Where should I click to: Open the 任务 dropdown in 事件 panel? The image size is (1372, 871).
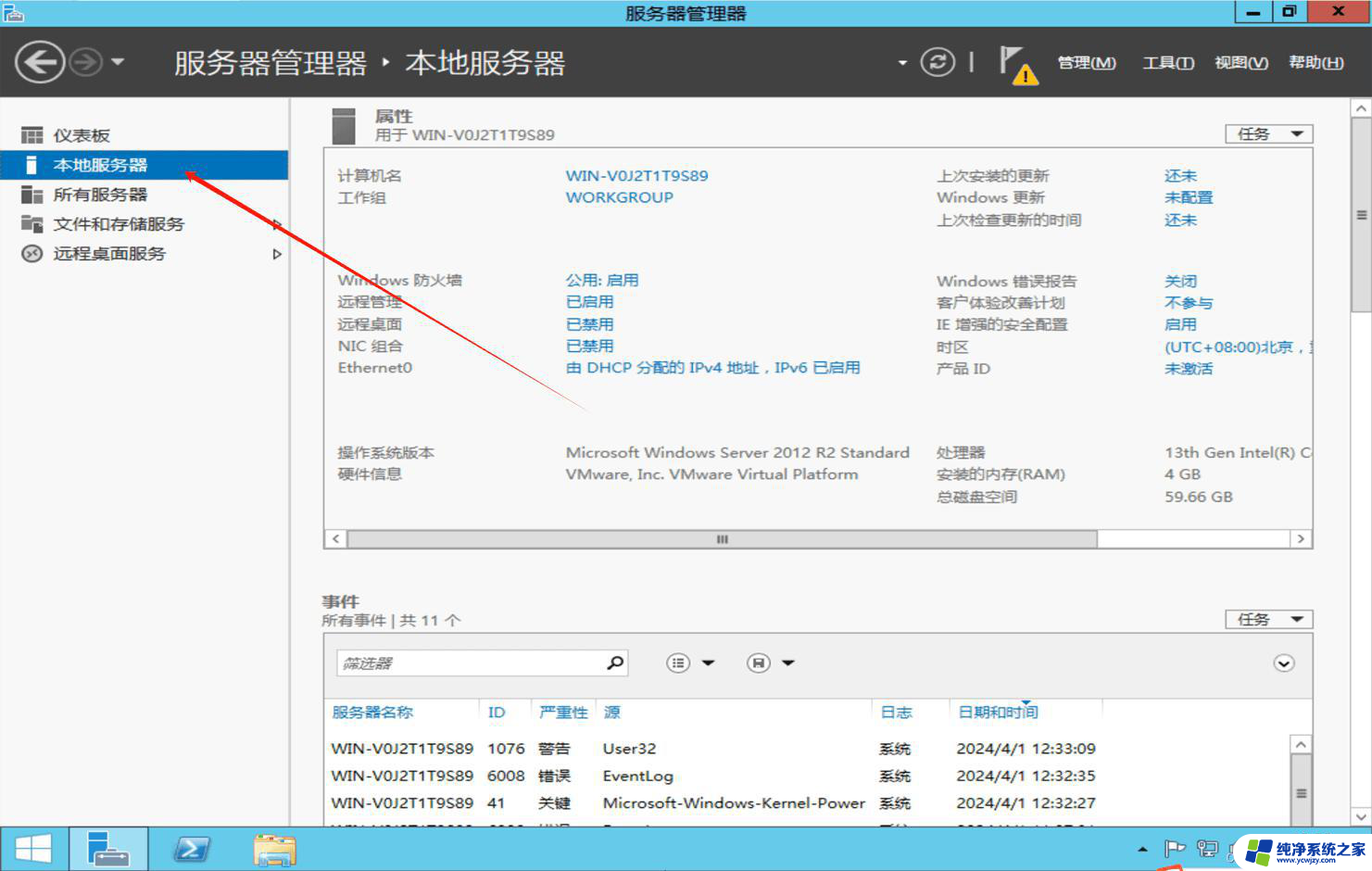1269,619
